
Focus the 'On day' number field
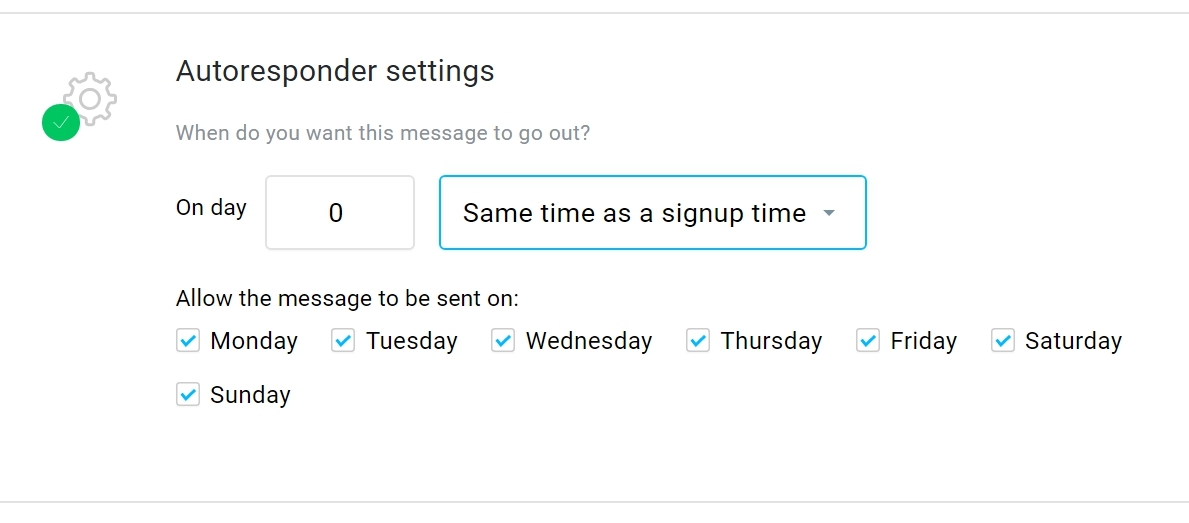tap(340, 212)
